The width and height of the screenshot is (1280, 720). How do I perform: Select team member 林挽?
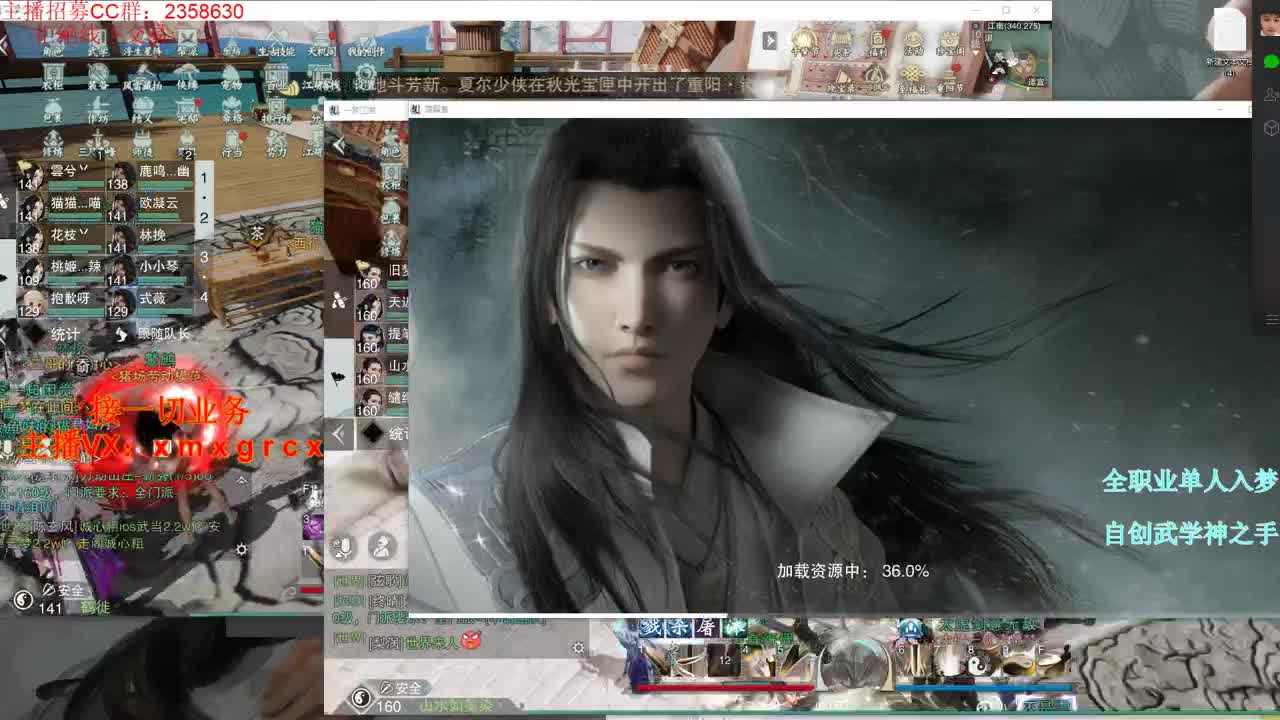(149, 240)
